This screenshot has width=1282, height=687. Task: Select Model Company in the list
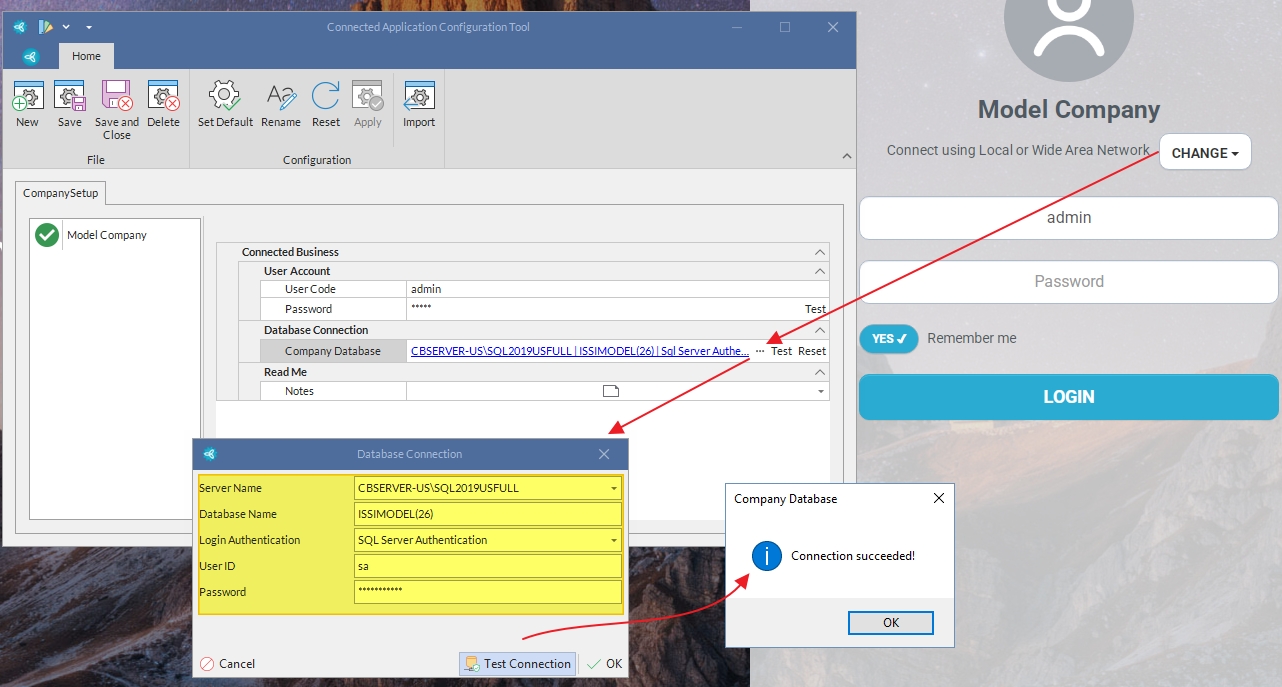click(106, 235)
